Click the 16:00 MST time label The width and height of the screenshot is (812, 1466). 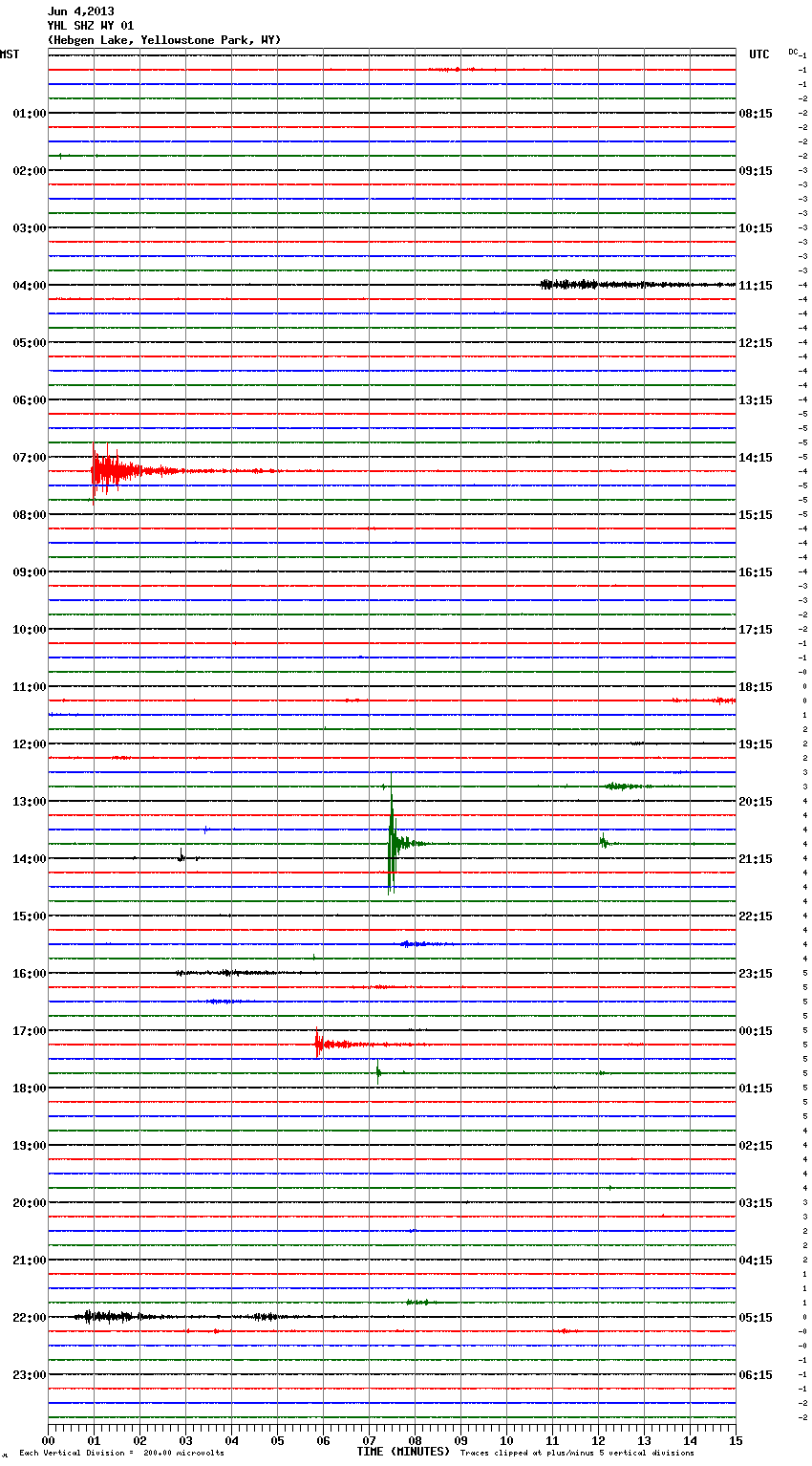(x=29, y=973)
